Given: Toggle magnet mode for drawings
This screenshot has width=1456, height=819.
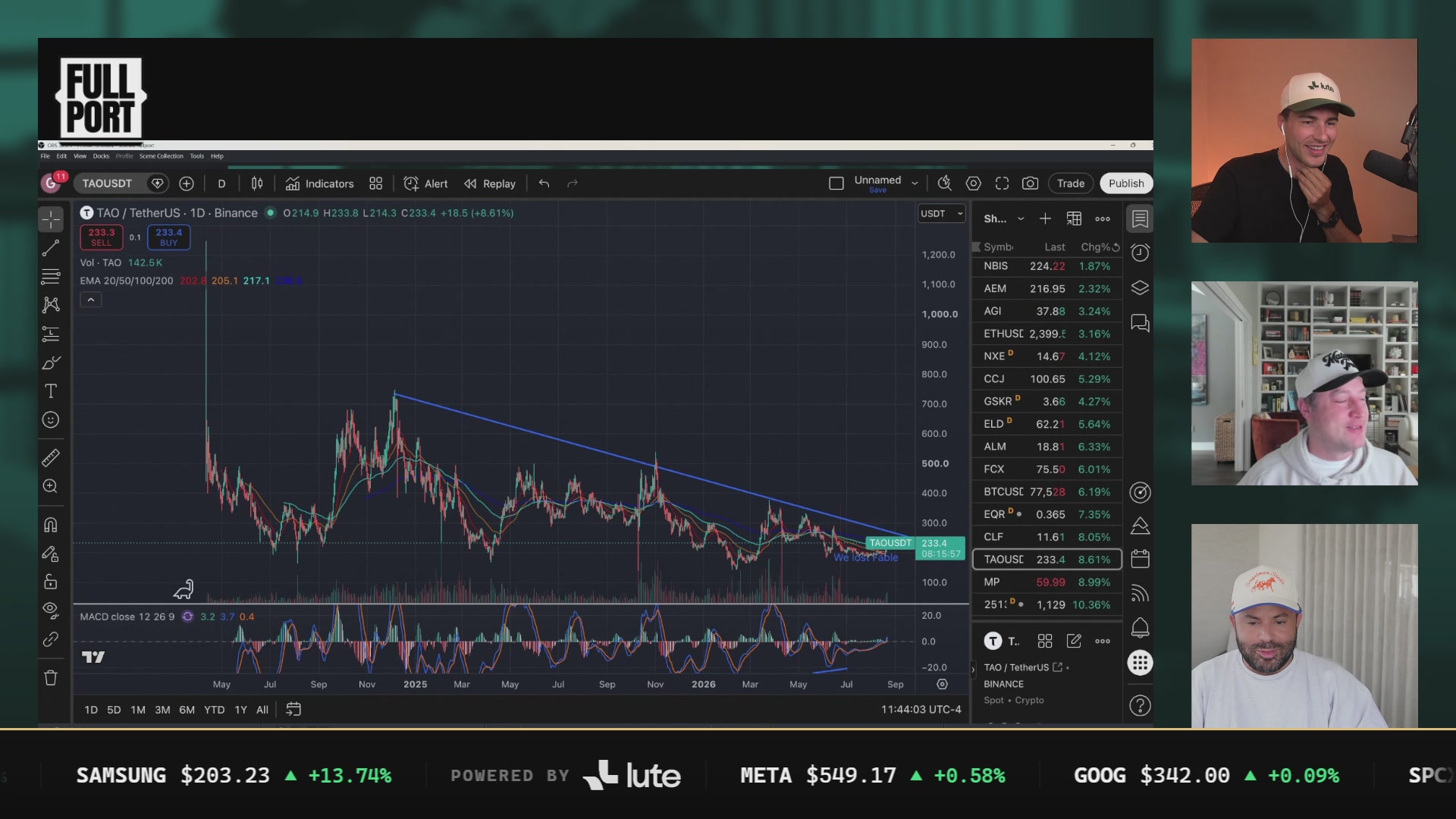Looking at the screenshot, I should point(51,525).
